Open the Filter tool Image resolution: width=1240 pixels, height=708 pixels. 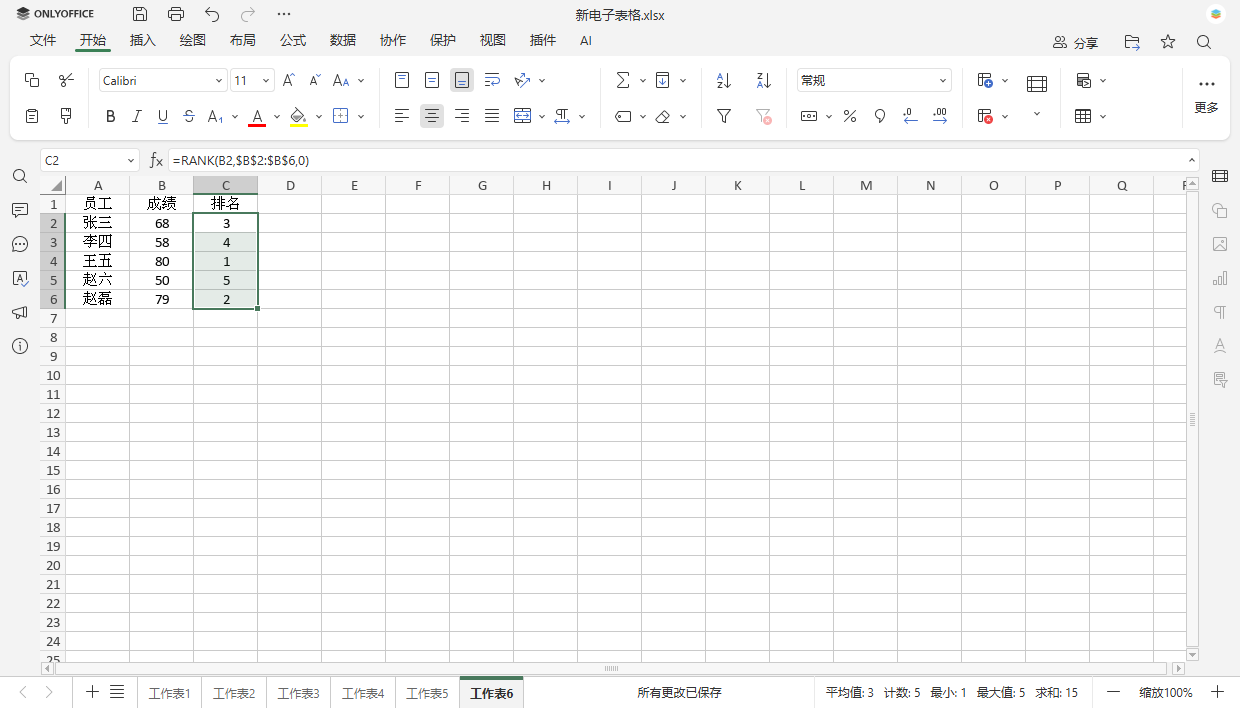(723, 116)
